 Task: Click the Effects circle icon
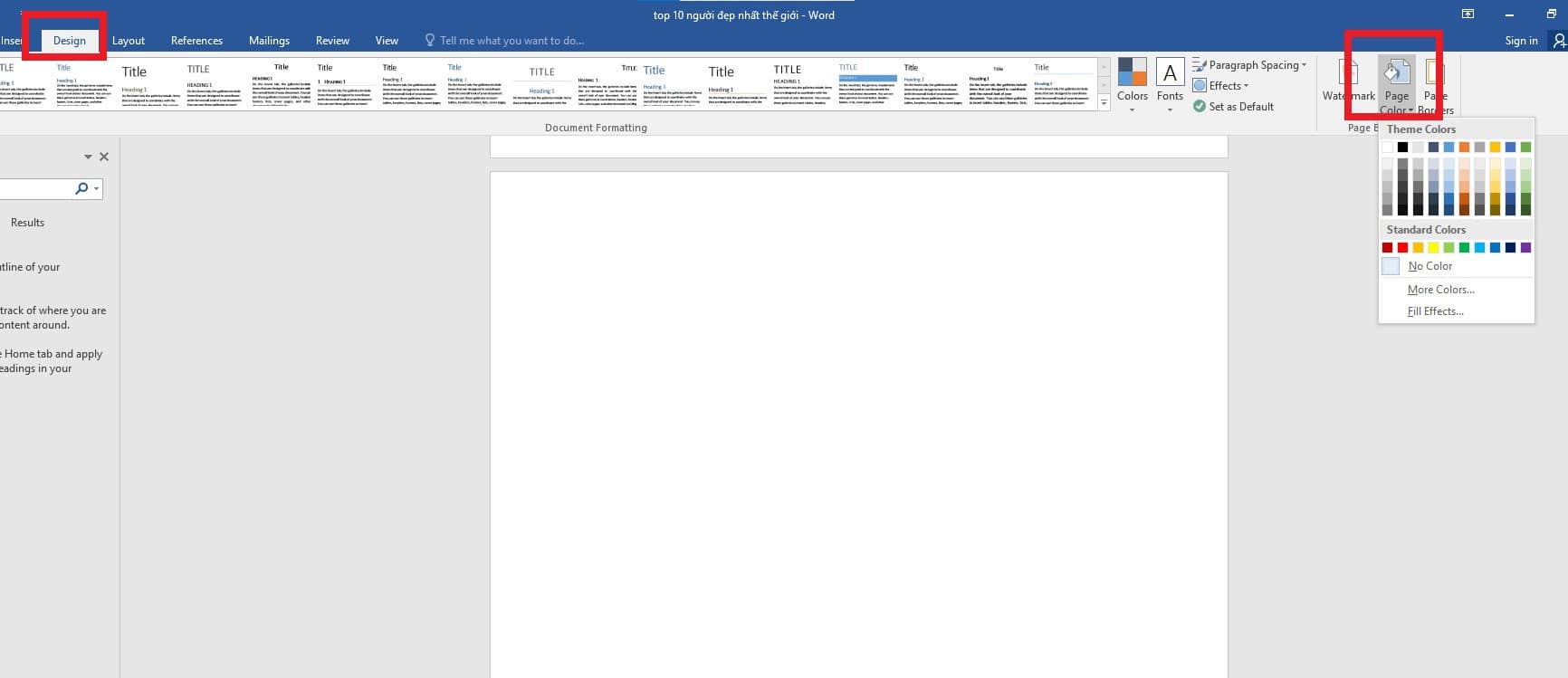[x=1200, y=86]
